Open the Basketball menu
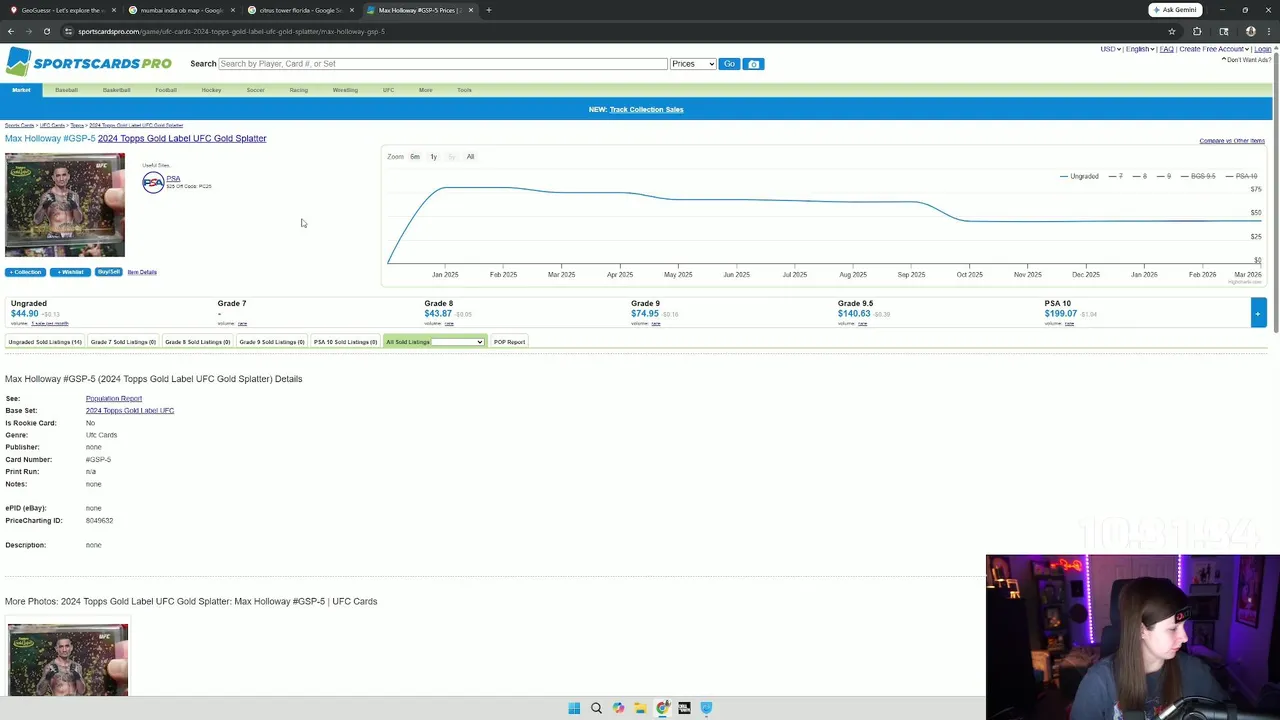The width and height of the screenshot is (1280, 720). tap(116, 90)
